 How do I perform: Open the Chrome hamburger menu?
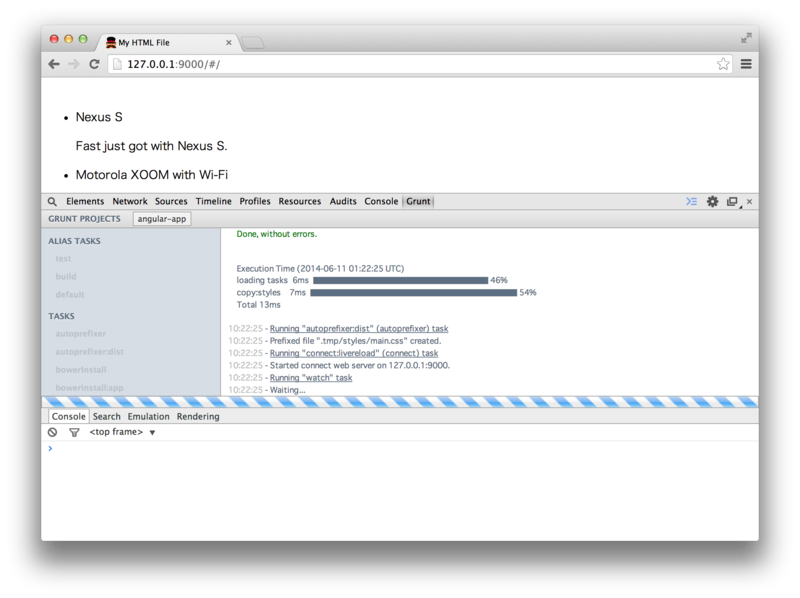tap(746, 64)
